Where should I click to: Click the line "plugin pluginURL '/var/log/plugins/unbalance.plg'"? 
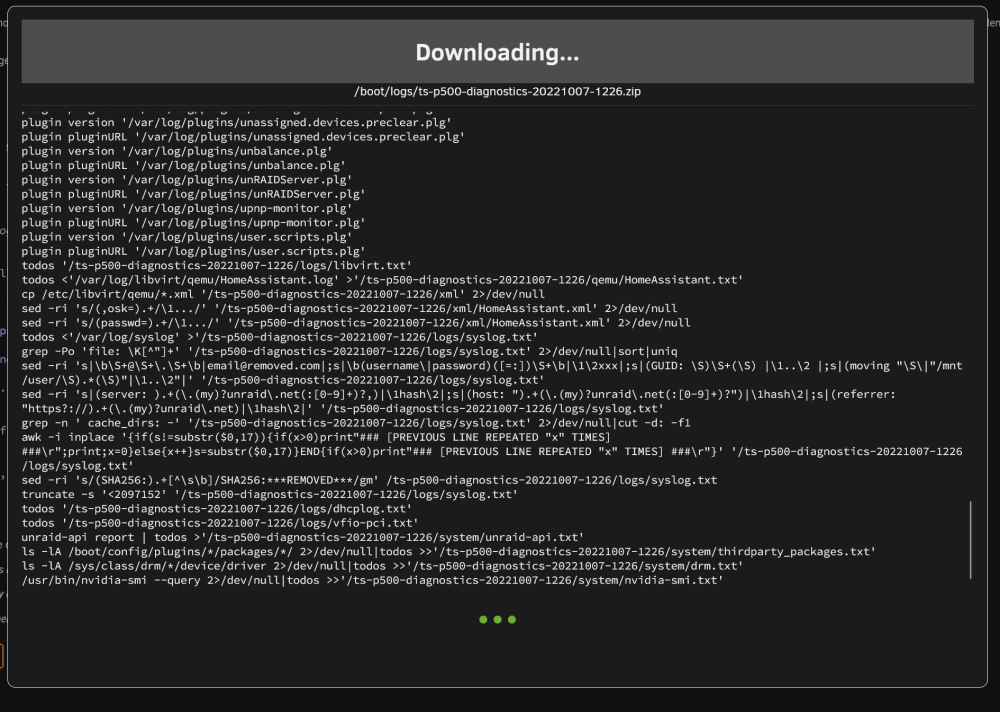point(184,165)
